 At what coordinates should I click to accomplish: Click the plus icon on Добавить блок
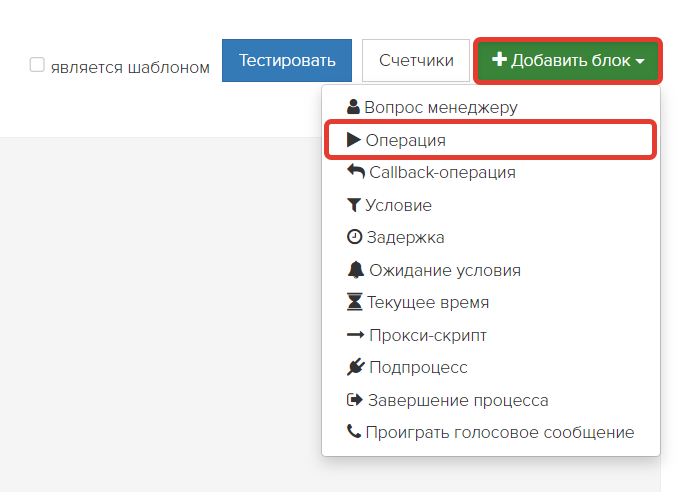(499, 59)
